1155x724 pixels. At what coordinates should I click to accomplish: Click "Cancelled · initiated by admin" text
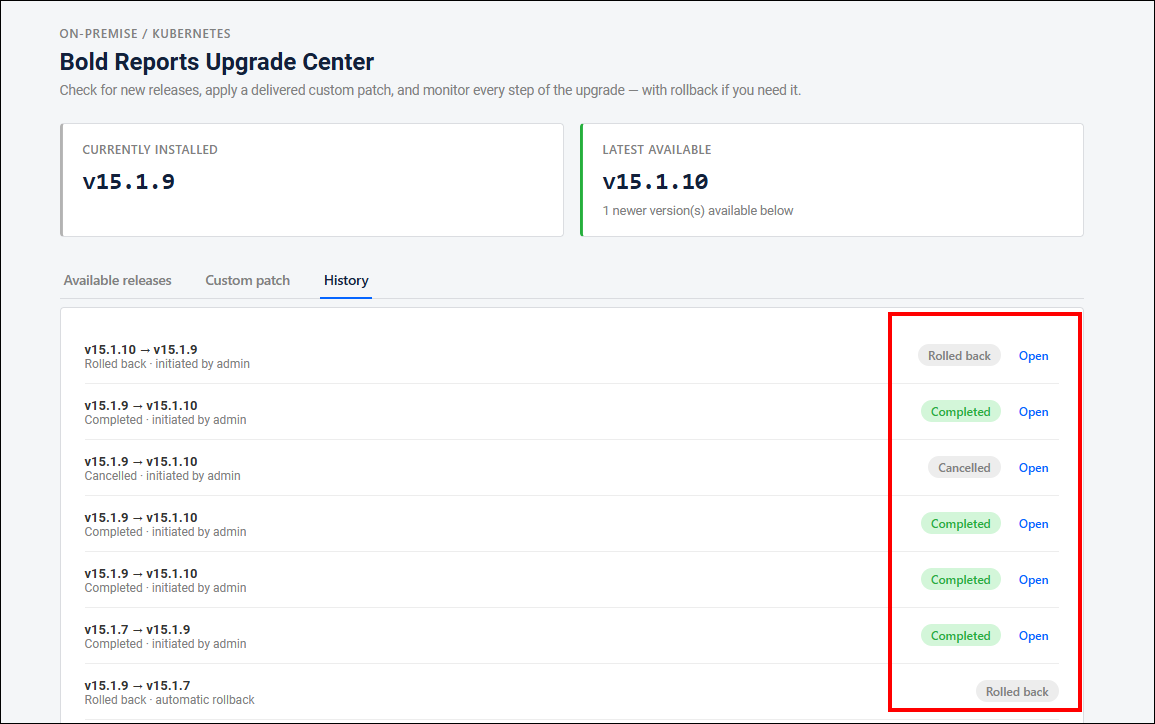pos(162,476)
